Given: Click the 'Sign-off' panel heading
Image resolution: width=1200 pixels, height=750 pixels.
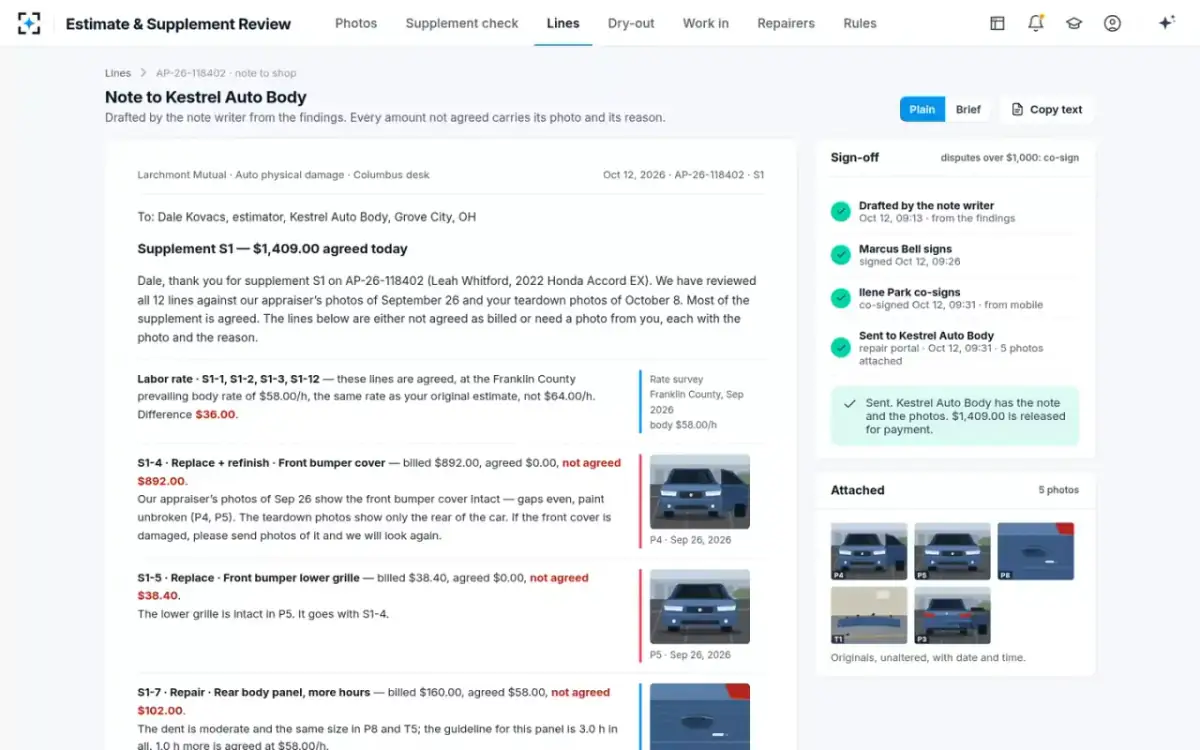Looking at the screenshot, I should (855, 158).
